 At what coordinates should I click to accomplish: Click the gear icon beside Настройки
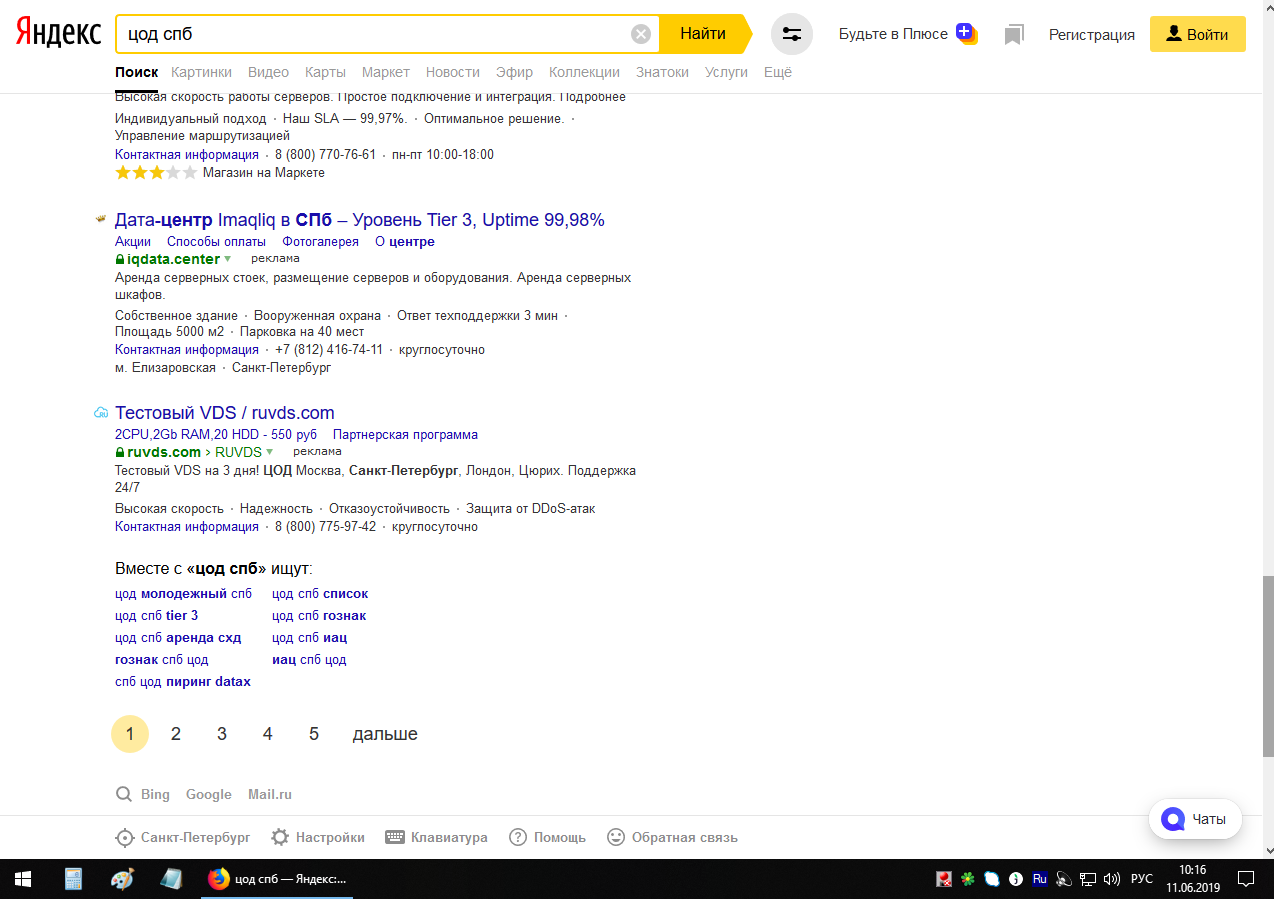click(x=280, y=837)
